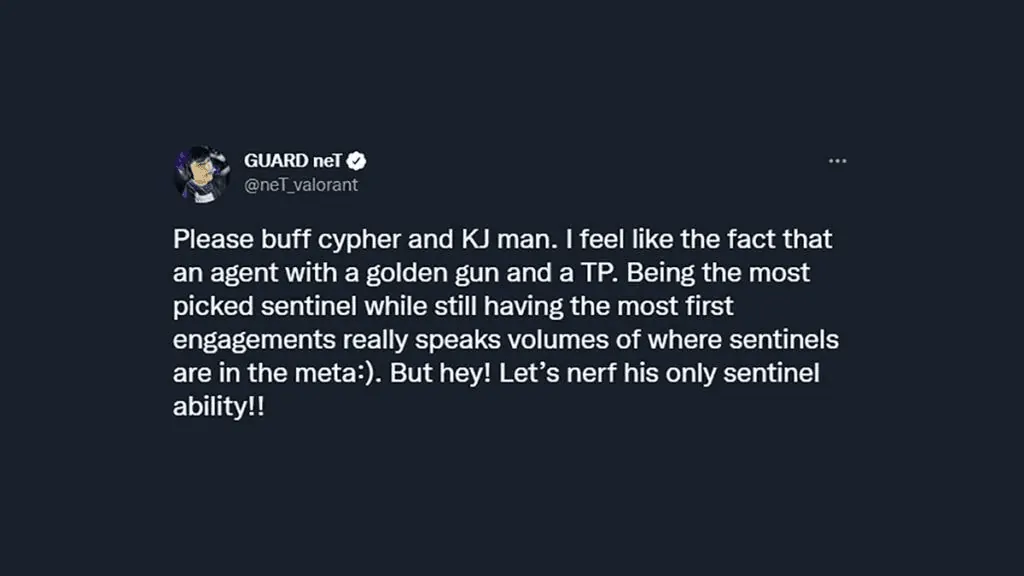The width and height of the screenshot is (1024, 576).
Task: Click "ability!!" on the last line
Action: 219,408
